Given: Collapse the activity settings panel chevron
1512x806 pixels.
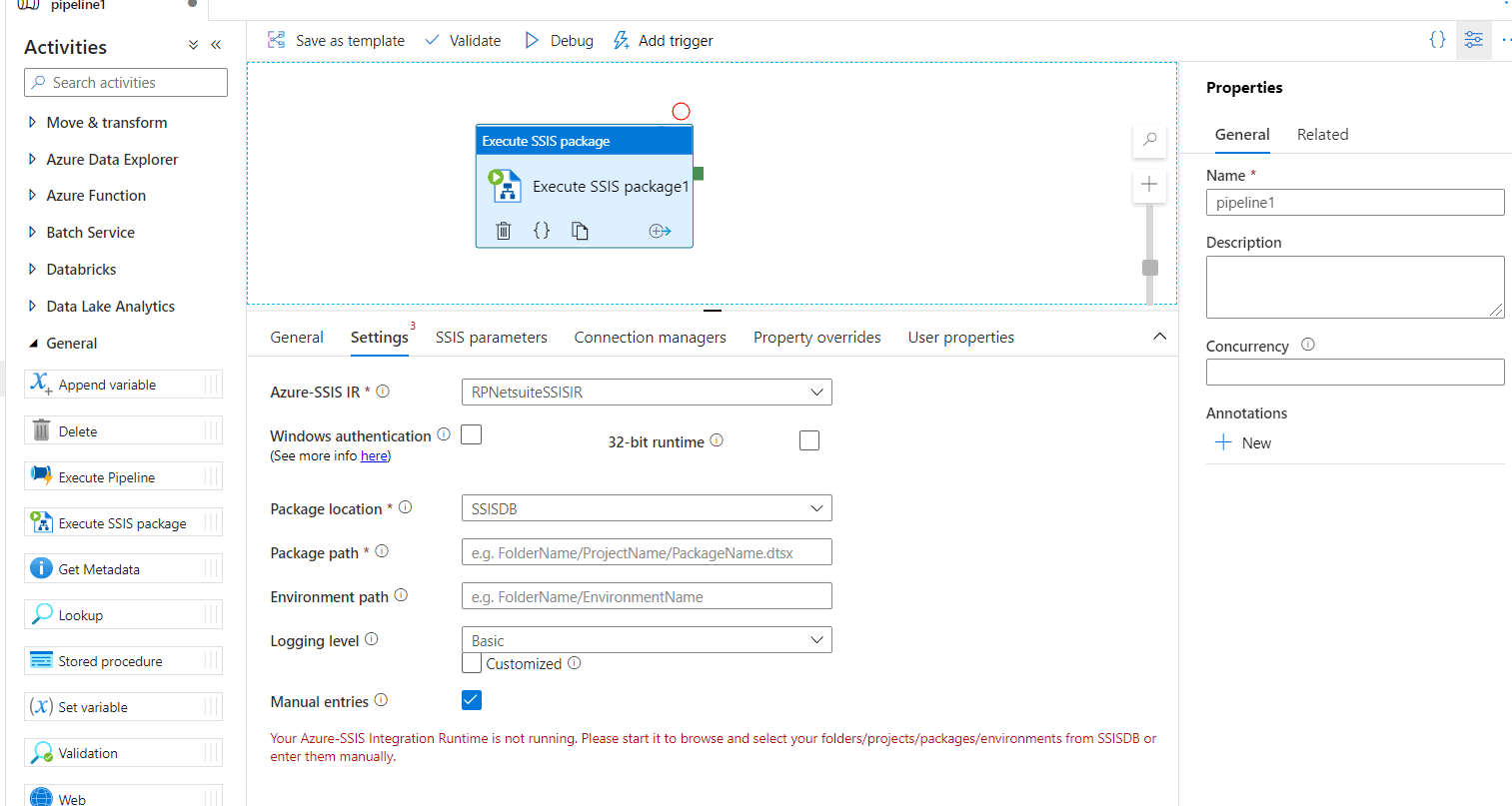Looking at the screenshot, I should click(1159, 337).
